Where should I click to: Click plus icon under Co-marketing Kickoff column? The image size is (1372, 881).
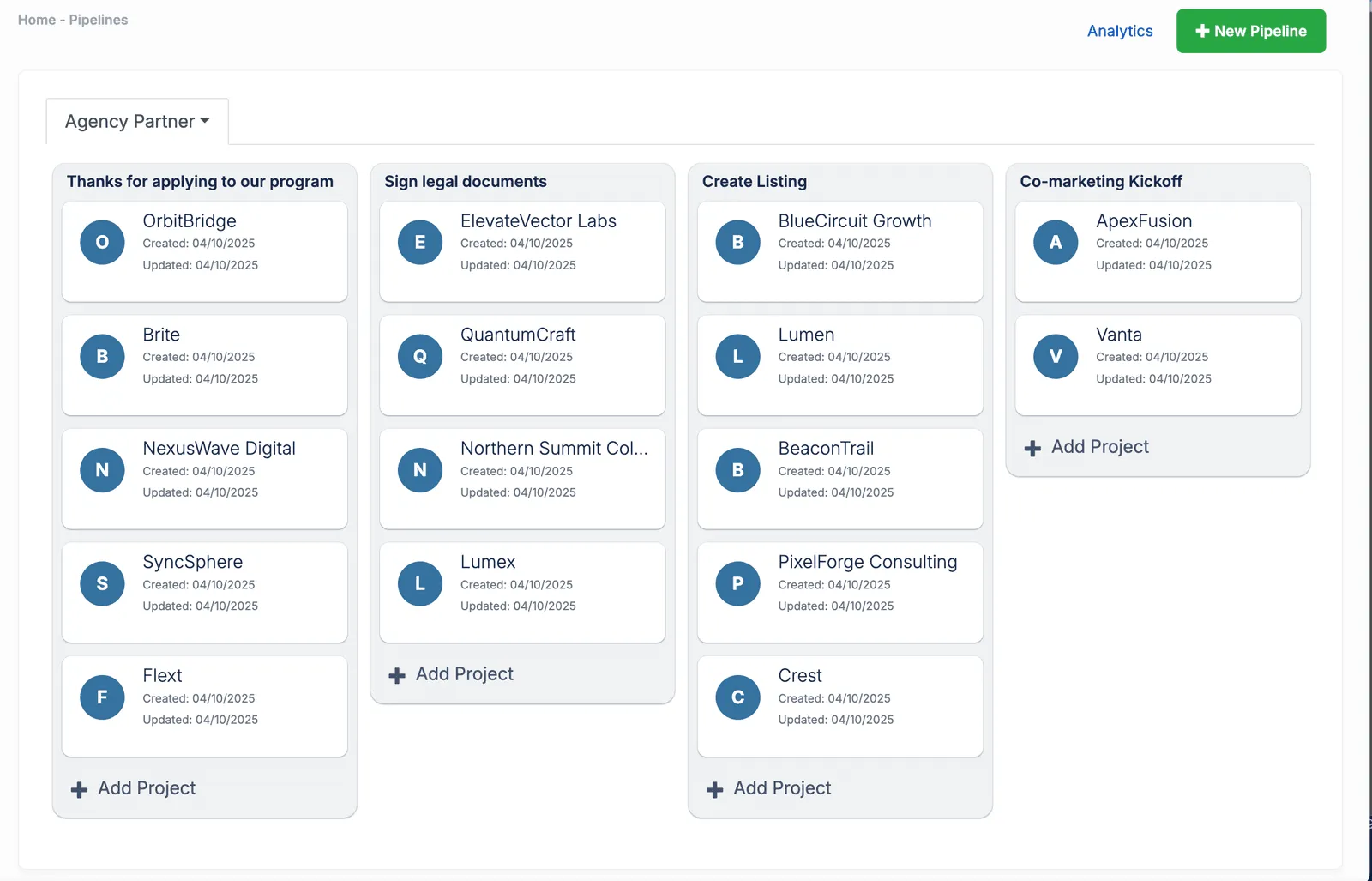1032,448
